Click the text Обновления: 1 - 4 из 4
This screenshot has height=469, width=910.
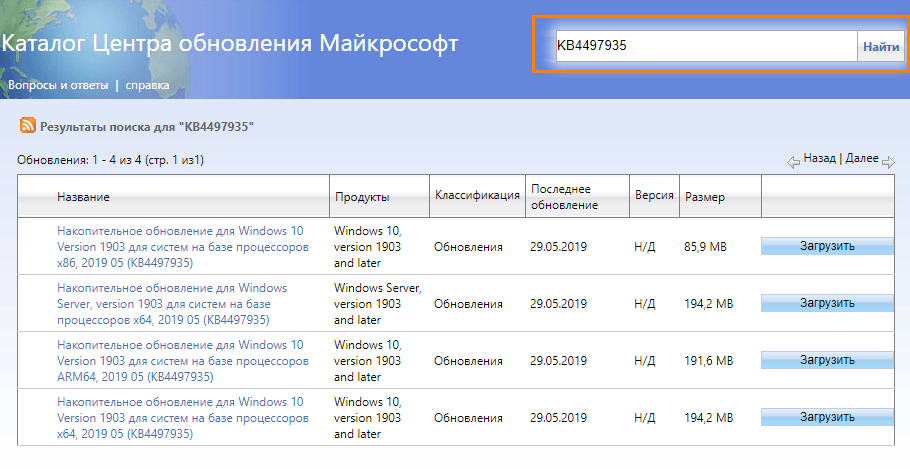pyautogui.click(x=80, y=160)
